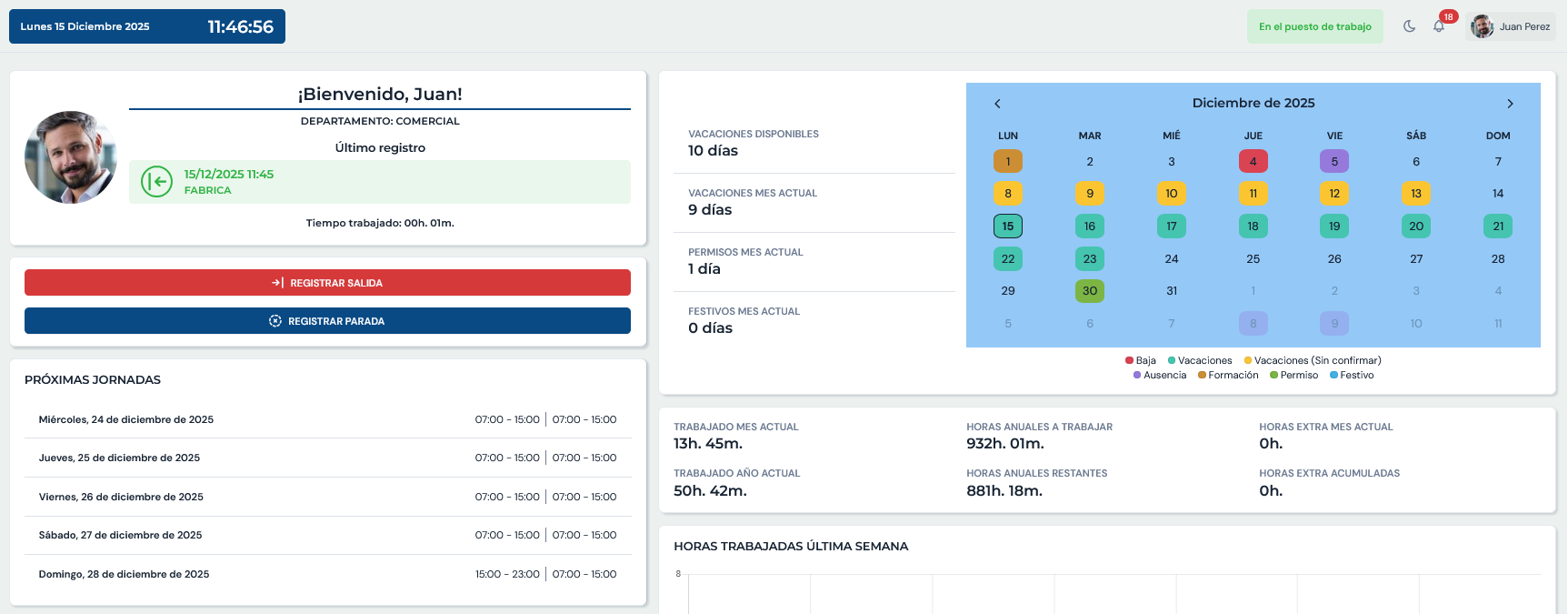Image resolution: width=1568 pixels, height=614 pixels.
Task: Open the Juan Perez user menu
Action: click(x=1523, y=26)
